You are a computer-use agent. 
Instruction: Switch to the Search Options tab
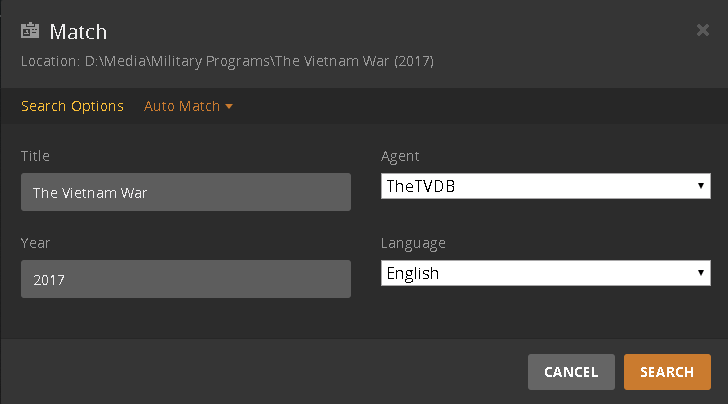72,106
